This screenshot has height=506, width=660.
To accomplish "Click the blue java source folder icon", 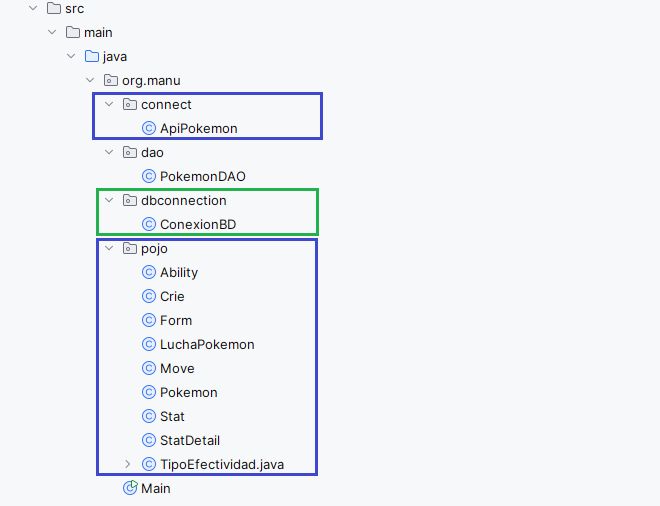I will pos(92,56).
